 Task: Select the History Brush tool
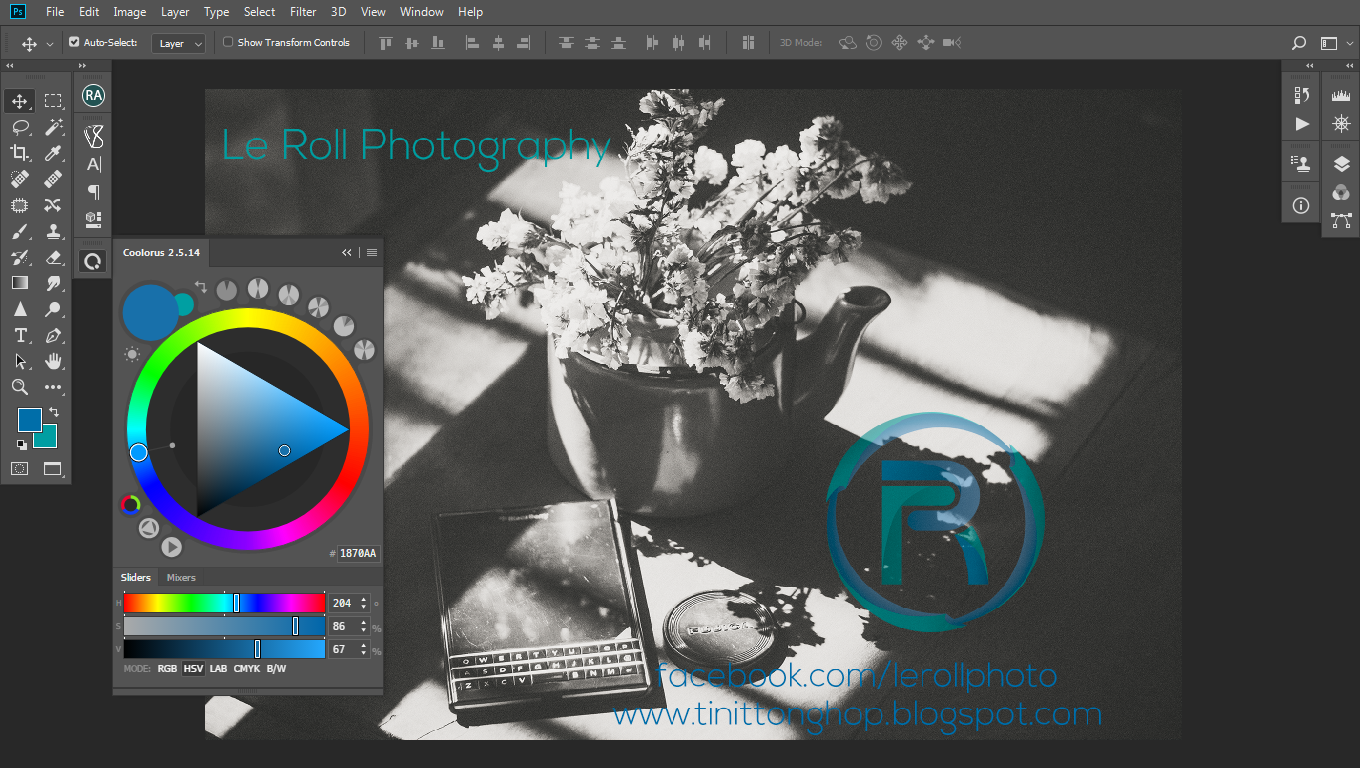point(20,257)
